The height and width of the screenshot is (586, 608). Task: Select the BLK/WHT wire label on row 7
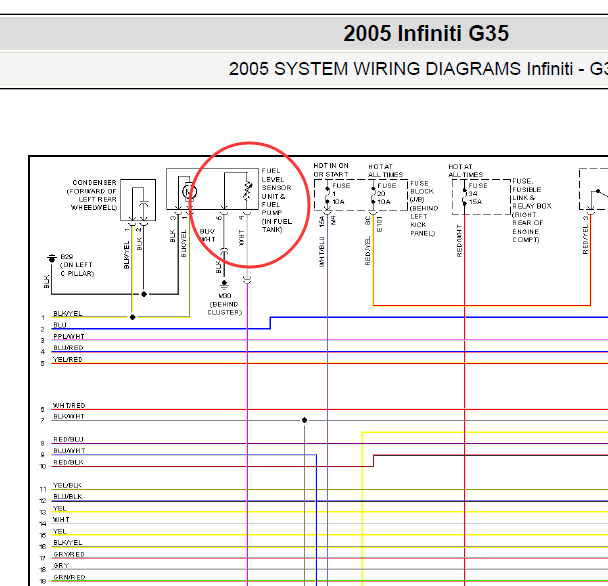click(69, 416)
